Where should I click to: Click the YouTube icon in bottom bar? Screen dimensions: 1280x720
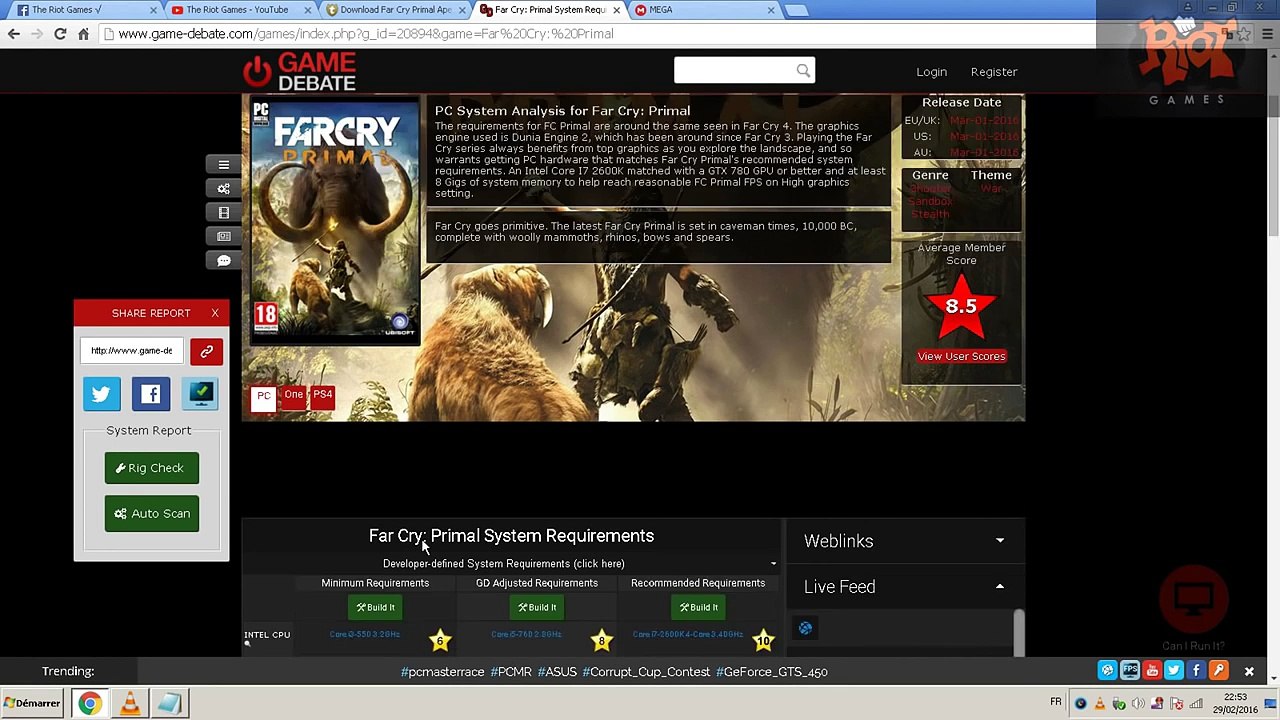[x=1152, y=671]
